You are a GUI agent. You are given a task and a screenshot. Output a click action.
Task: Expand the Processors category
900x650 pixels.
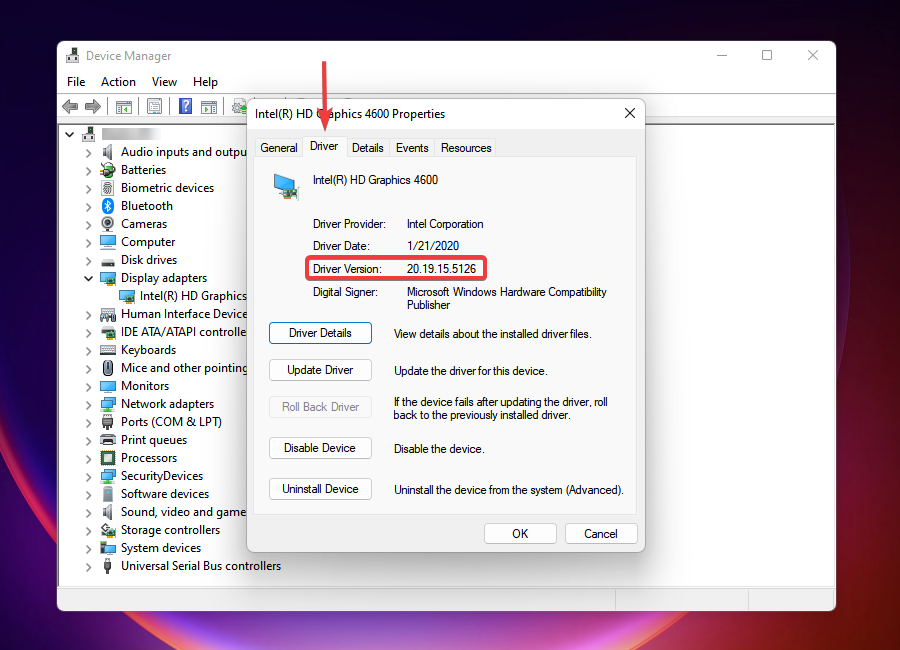[x=88, y=459]
